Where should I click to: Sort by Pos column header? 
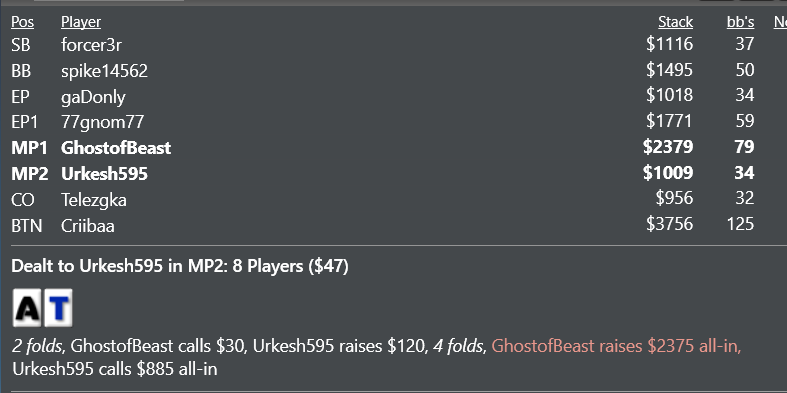tap(23, 22)
